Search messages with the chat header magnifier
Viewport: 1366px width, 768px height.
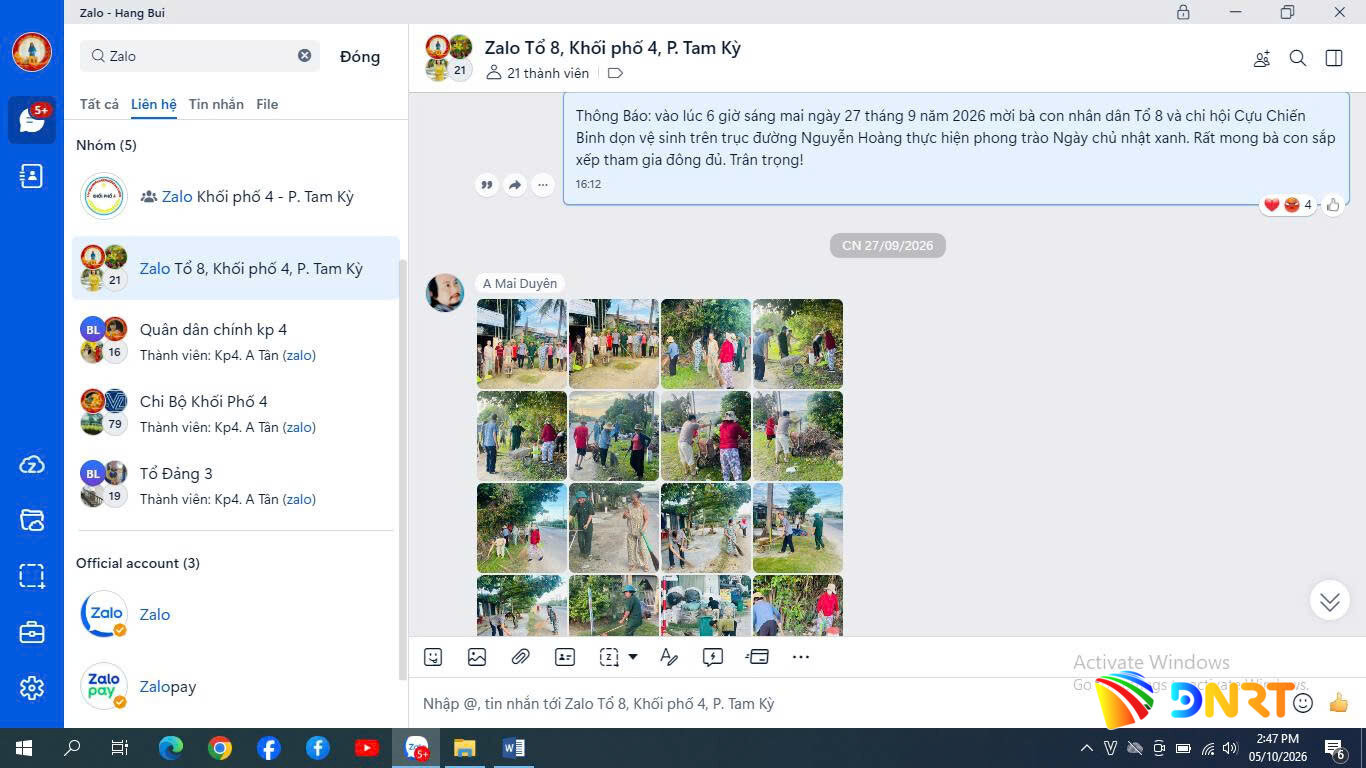1298,58
